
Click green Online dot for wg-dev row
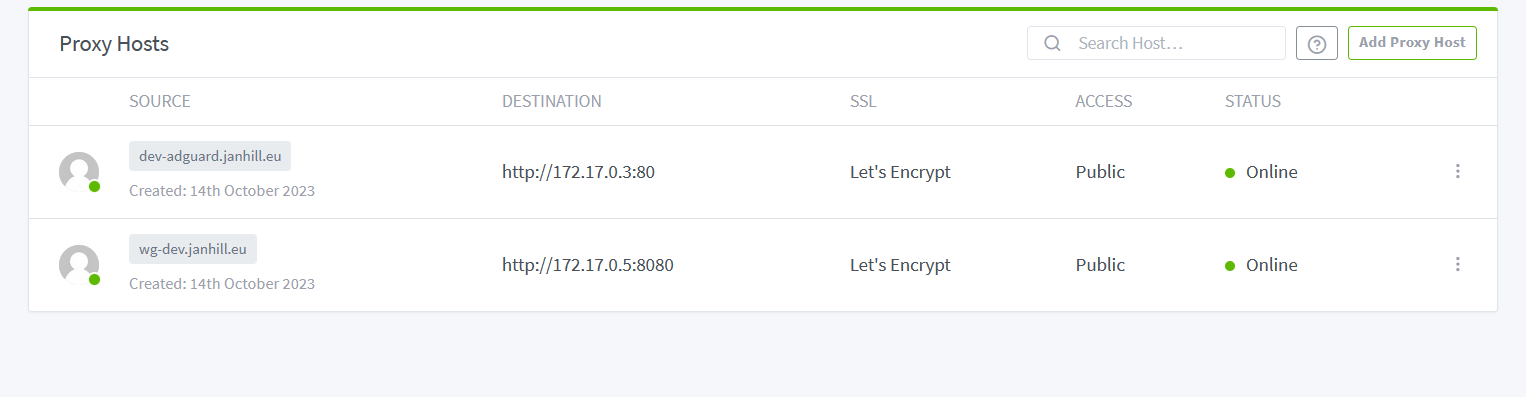click(x=1230, y=265)
